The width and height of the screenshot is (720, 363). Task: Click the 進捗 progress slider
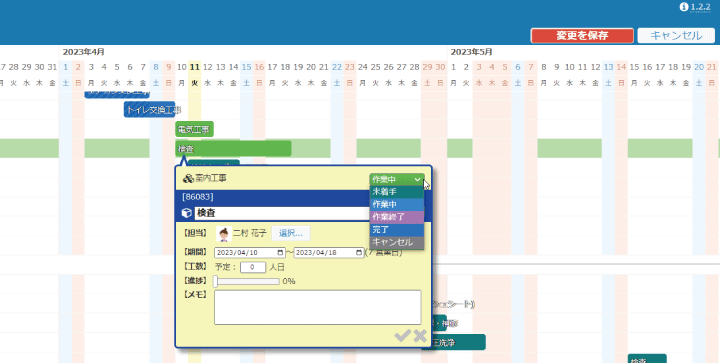pyautogui.click(x=247, y=281)
